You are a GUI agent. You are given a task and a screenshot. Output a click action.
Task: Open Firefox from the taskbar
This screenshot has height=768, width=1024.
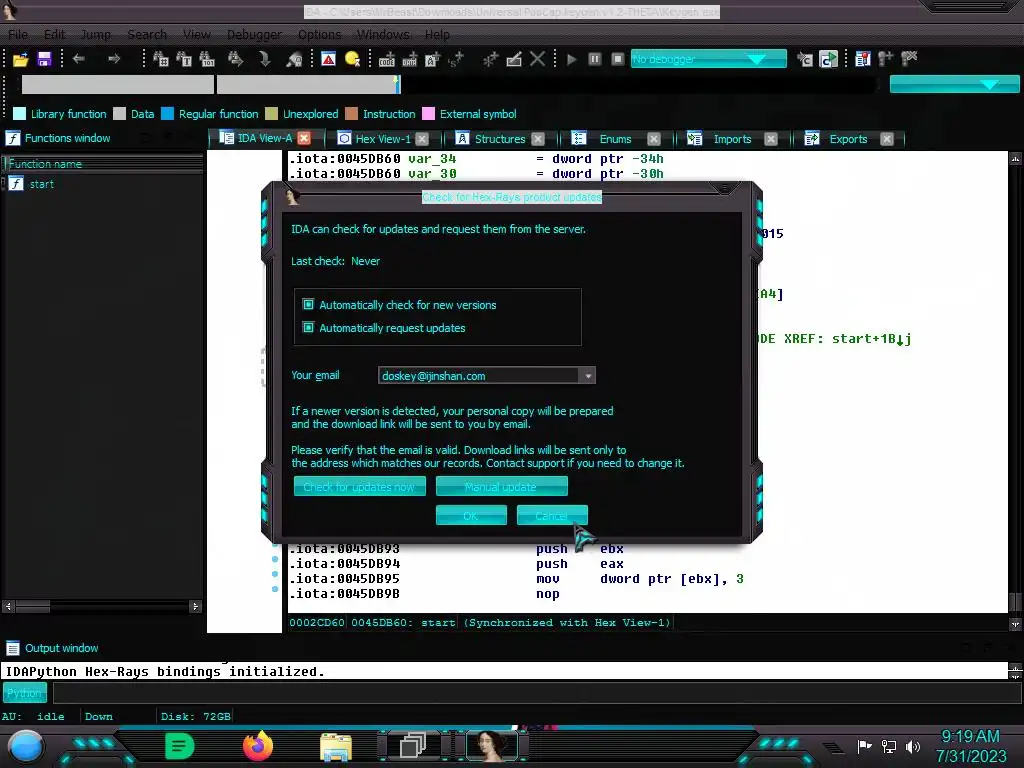click(257, 746)
